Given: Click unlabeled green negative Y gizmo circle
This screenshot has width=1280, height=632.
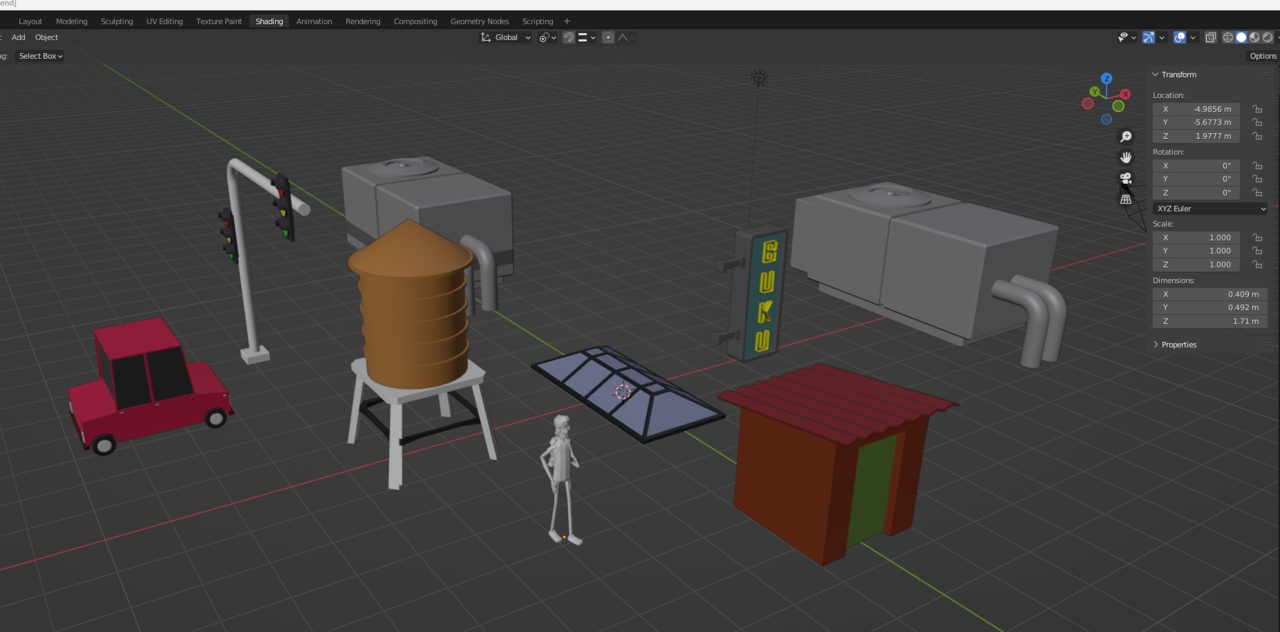Looking at the screenshot, I should tap(1118, 106).
